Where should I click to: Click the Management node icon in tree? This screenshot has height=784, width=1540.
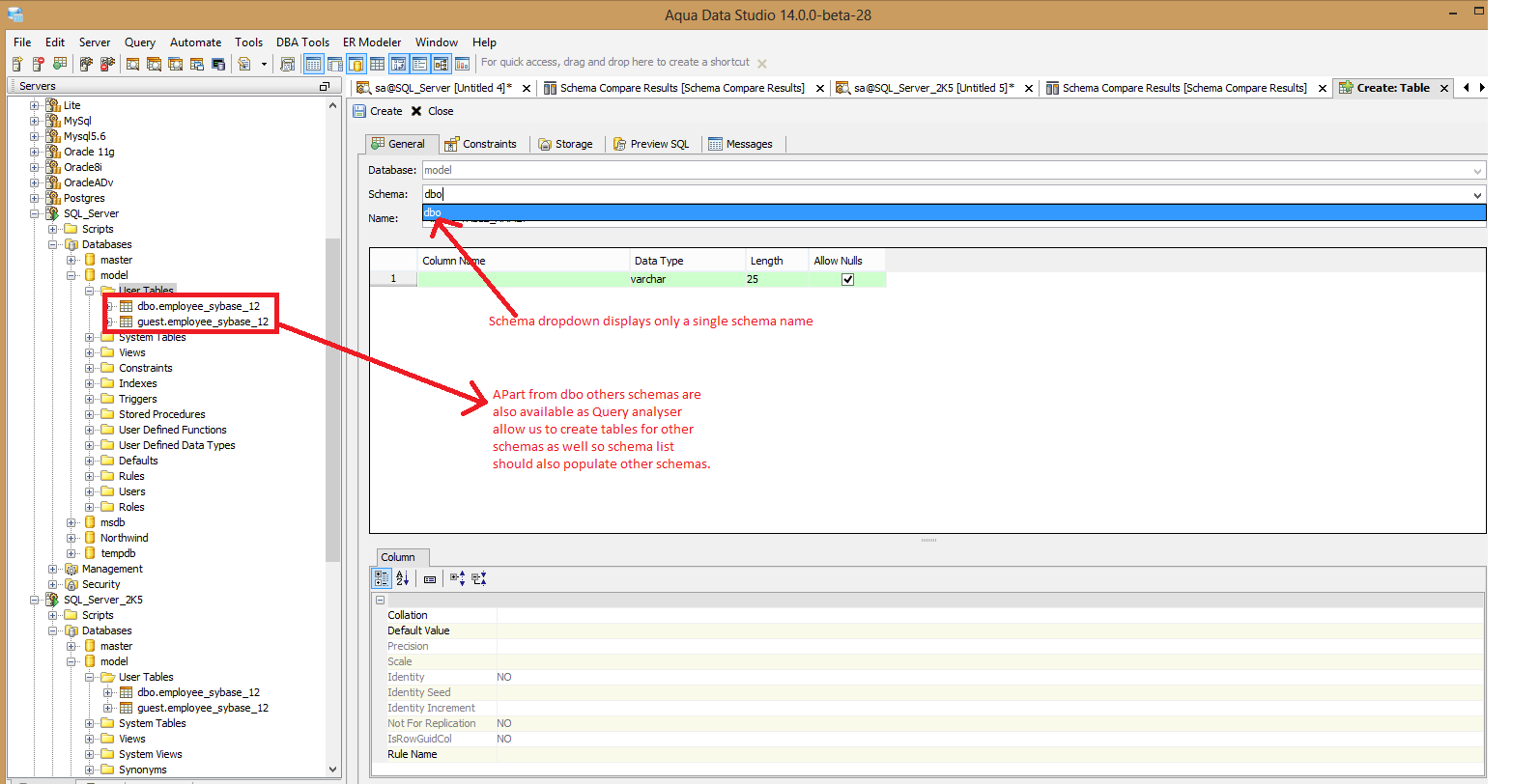pos(71,569)
